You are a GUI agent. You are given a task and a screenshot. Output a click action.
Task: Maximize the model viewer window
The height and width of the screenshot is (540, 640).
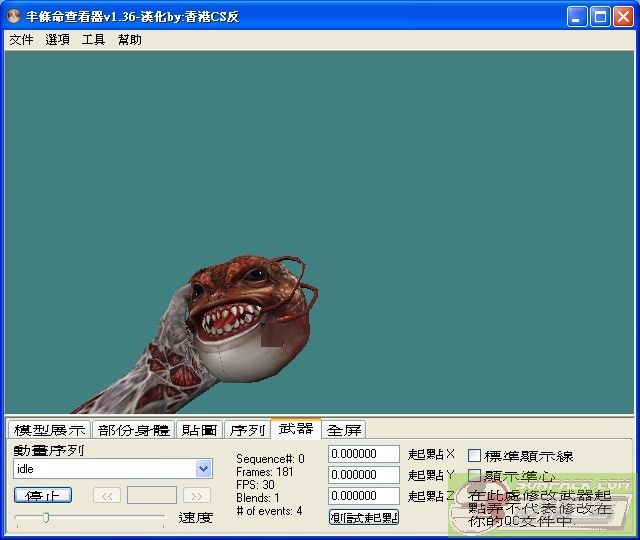pyautogui.click(x=600, y=17)
